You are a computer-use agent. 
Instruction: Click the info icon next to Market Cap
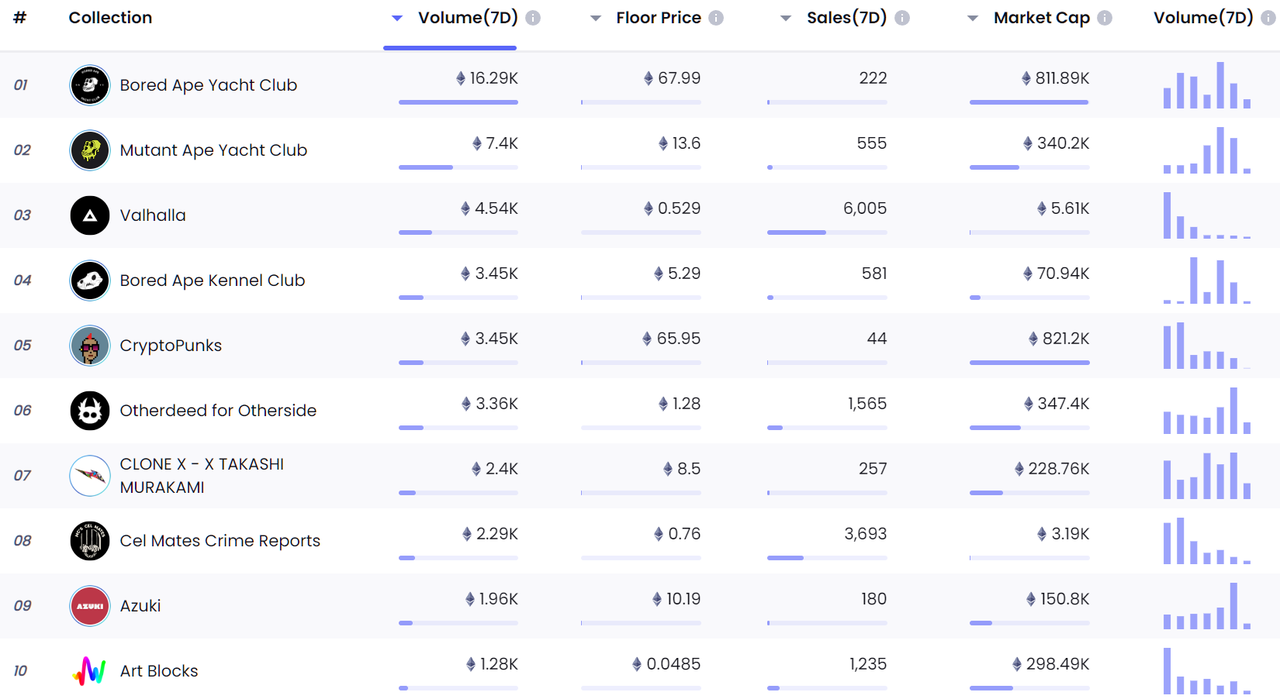[1104, 18]
